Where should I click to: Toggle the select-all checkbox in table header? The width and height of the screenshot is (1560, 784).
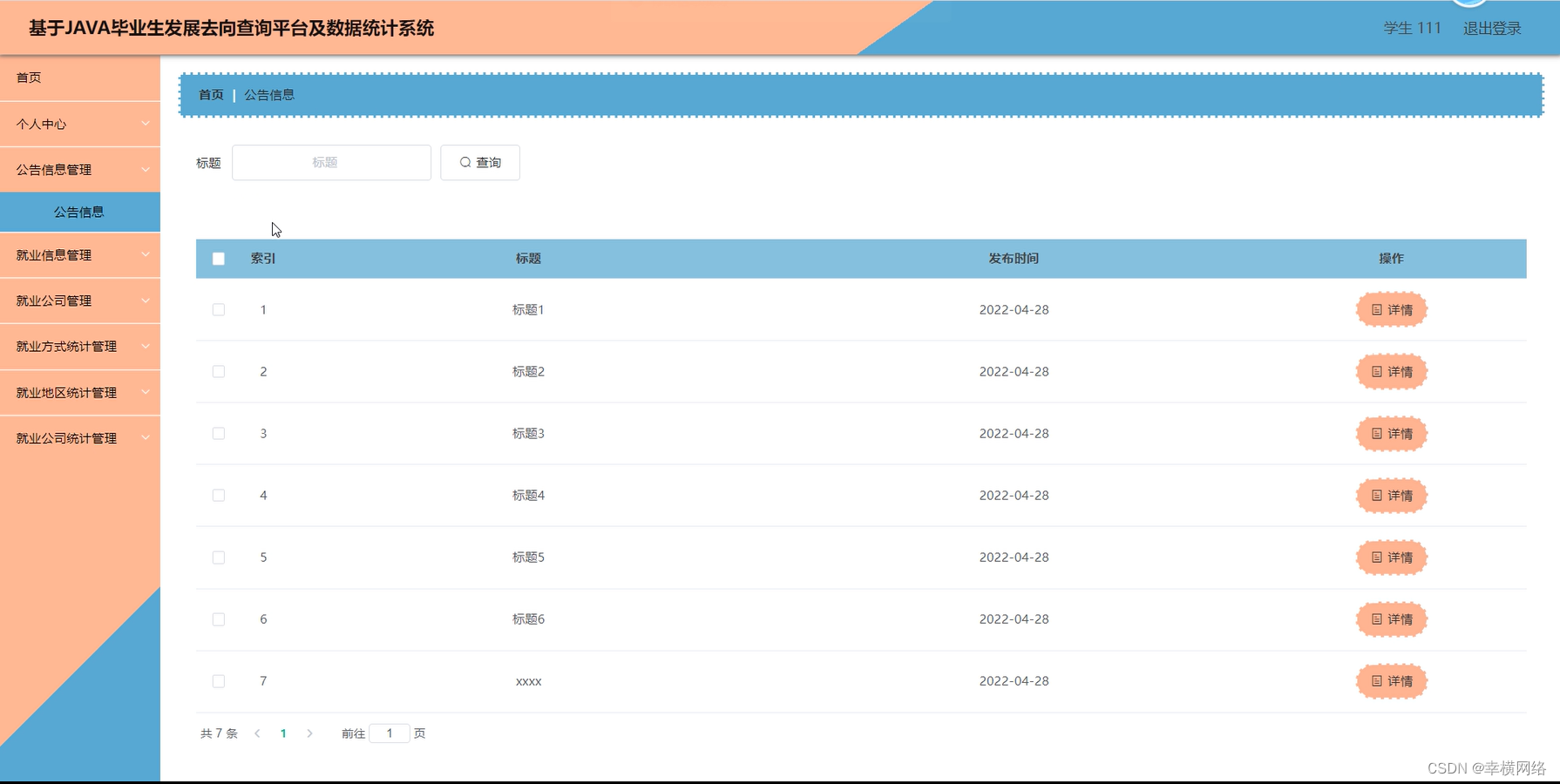point(218,258)
